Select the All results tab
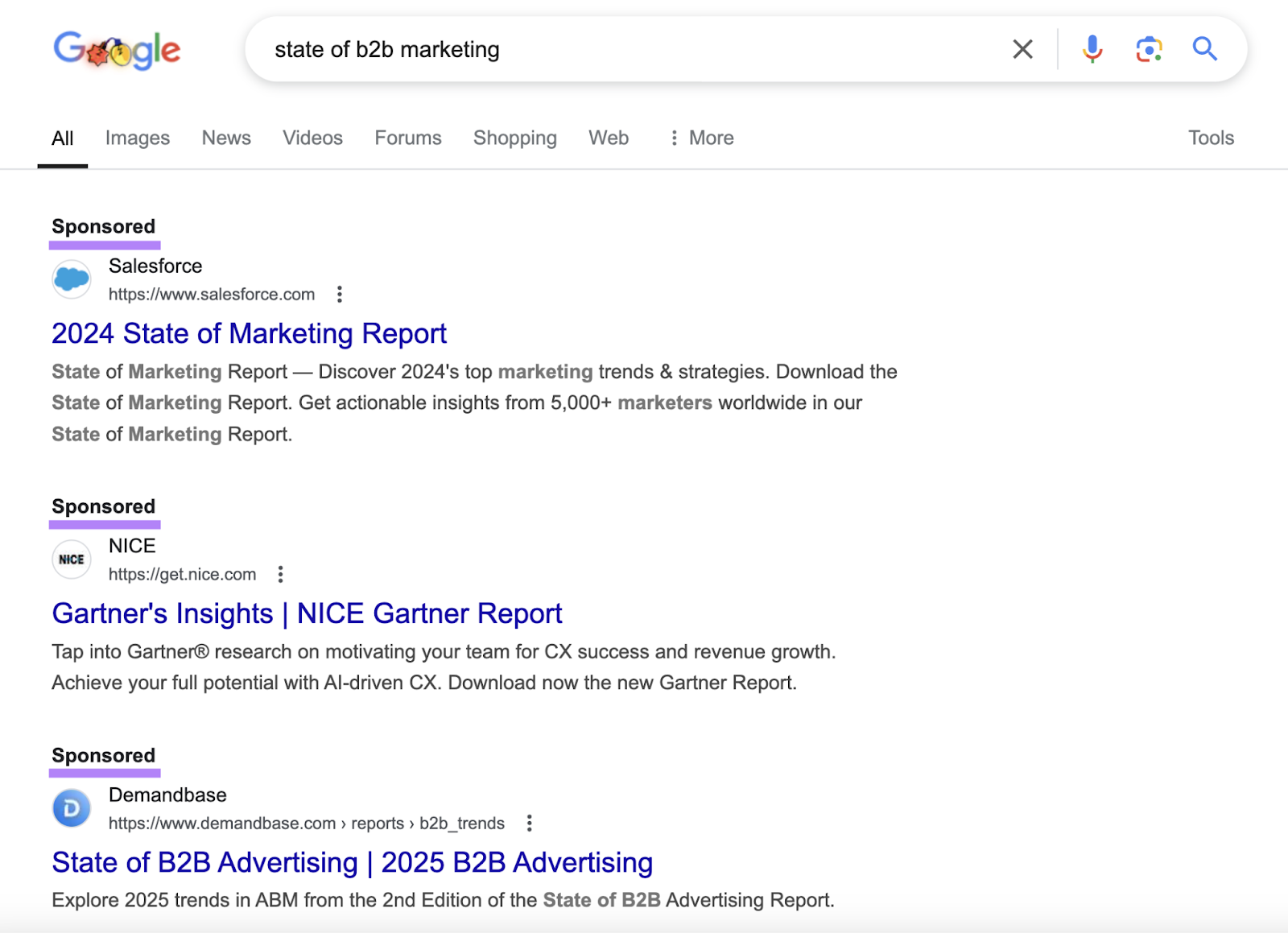 pyautogui.click(x=63, y=138)
